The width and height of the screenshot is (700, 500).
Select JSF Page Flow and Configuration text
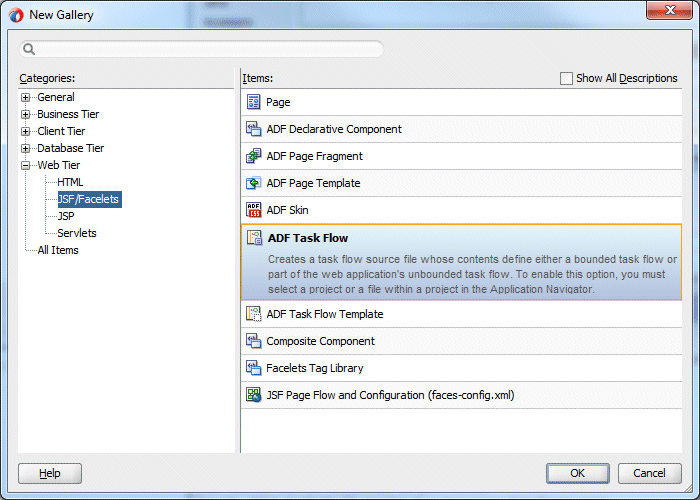click(x=390, y=395)
